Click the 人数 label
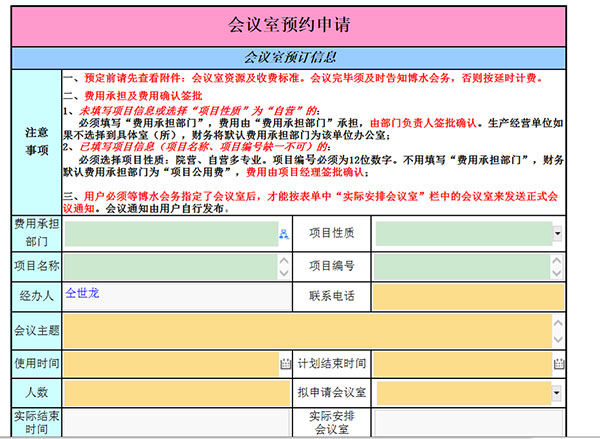The height and width of the screenshot is (439, 600). pos(37,392)
